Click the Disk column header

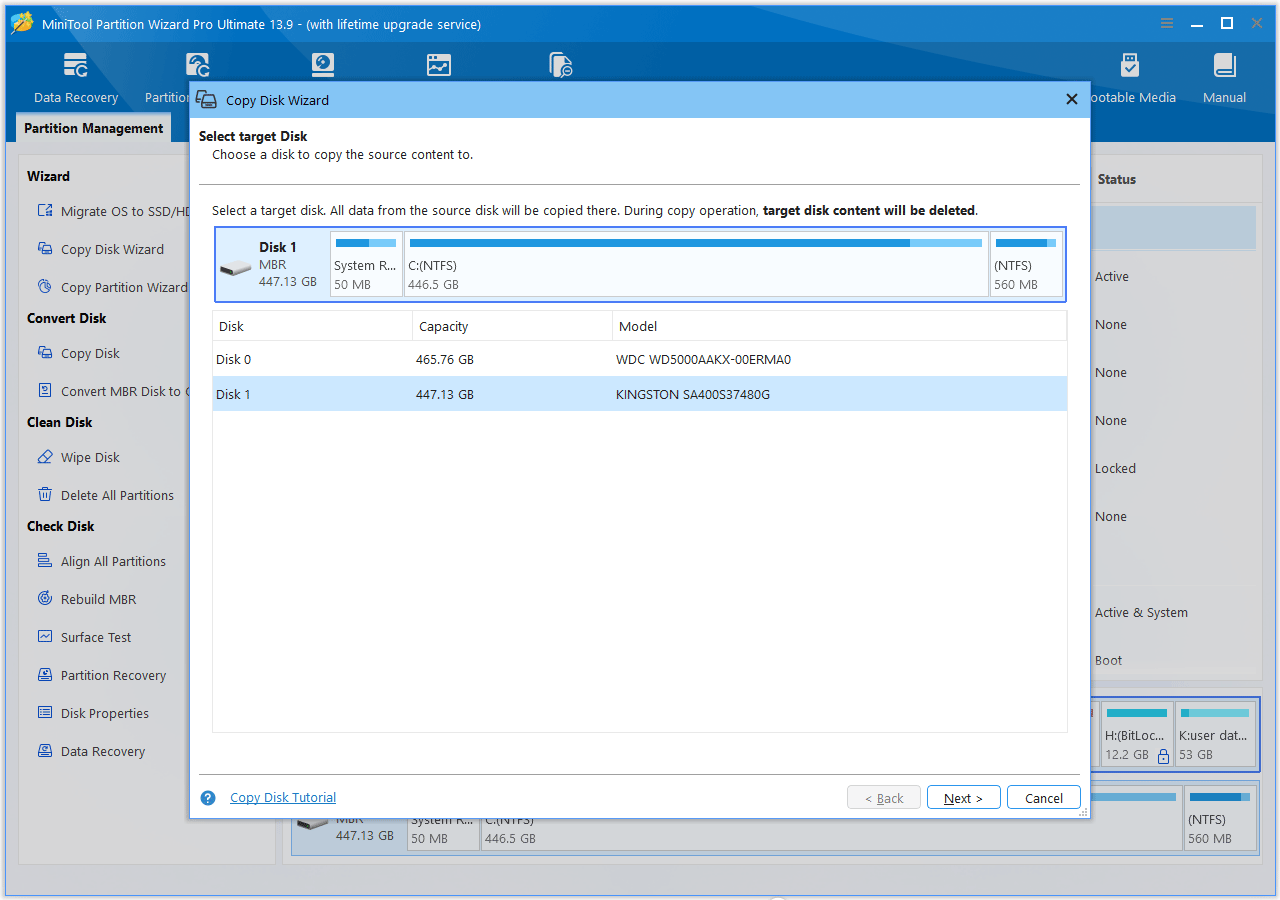pyautogui.click(x=312, y=326)
